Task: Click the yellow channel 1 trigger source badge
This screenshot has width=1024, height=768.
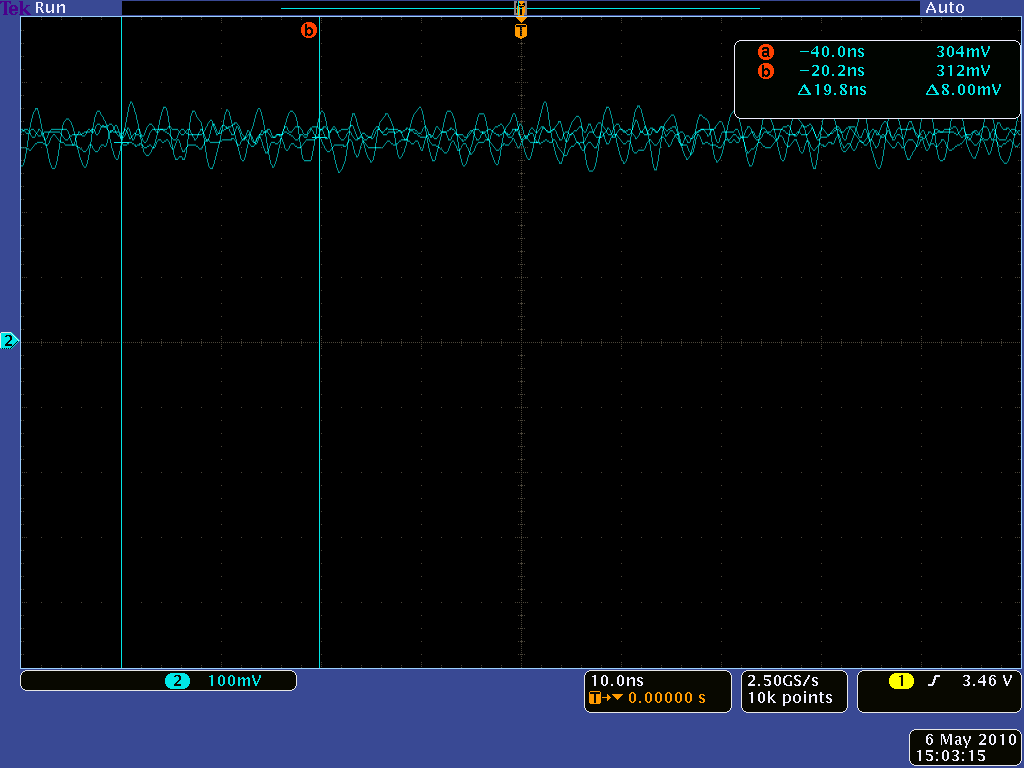Action: coord(901,681)
